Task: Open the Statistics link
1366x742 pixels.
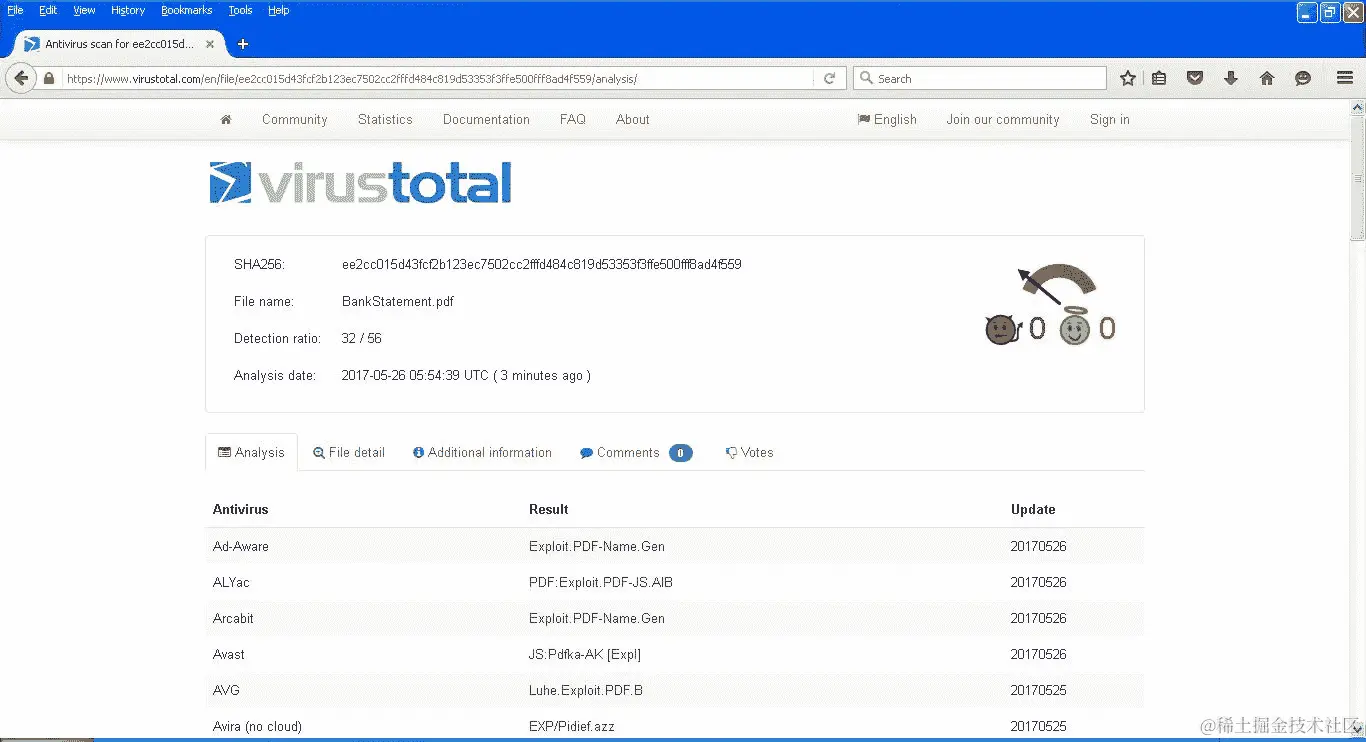Action: pos(385,119)
